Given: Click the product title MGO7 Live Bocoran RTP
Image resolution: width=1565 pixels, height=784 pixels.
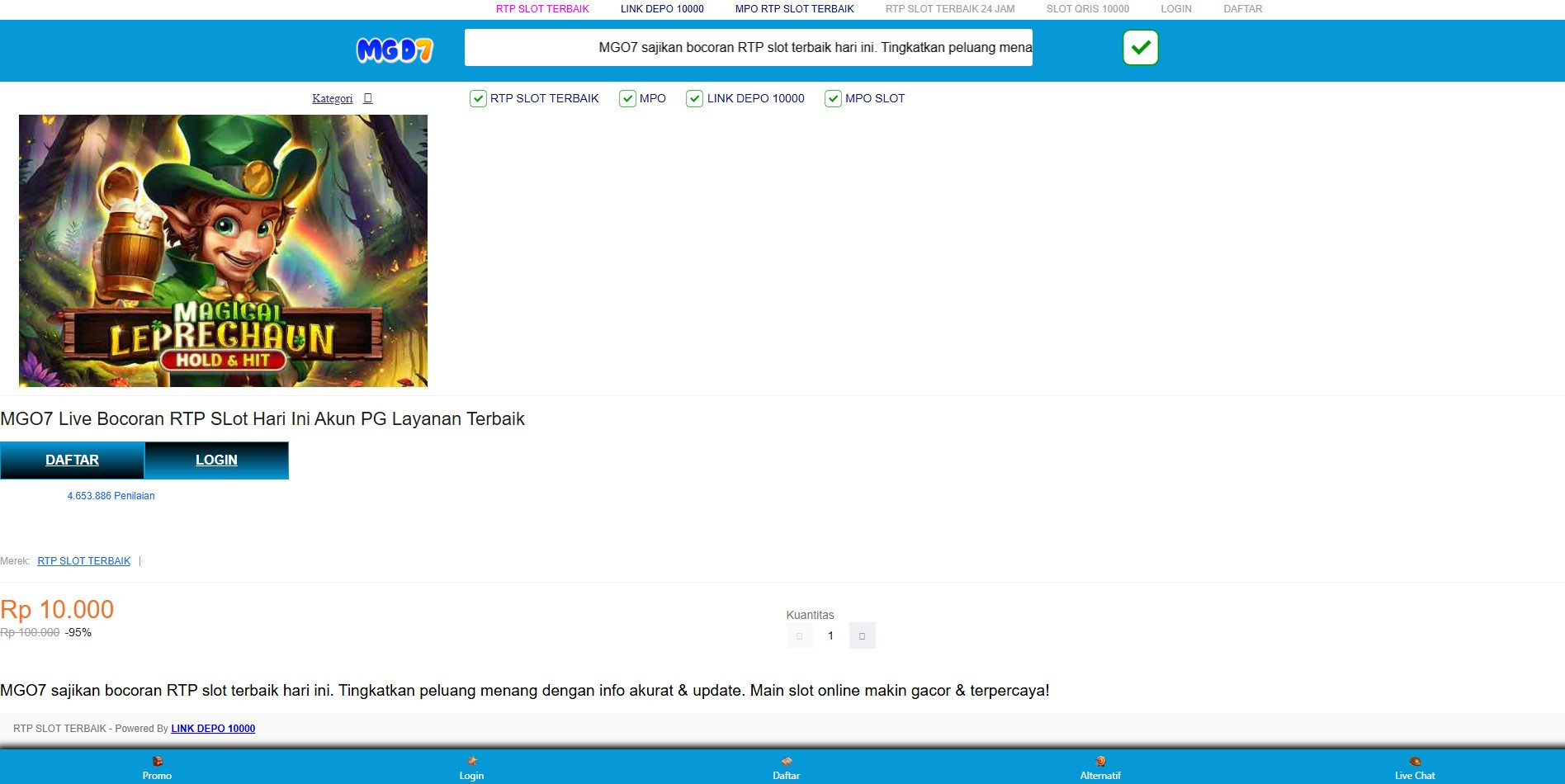Looking at the screenshot, I should tap(262, 419).
